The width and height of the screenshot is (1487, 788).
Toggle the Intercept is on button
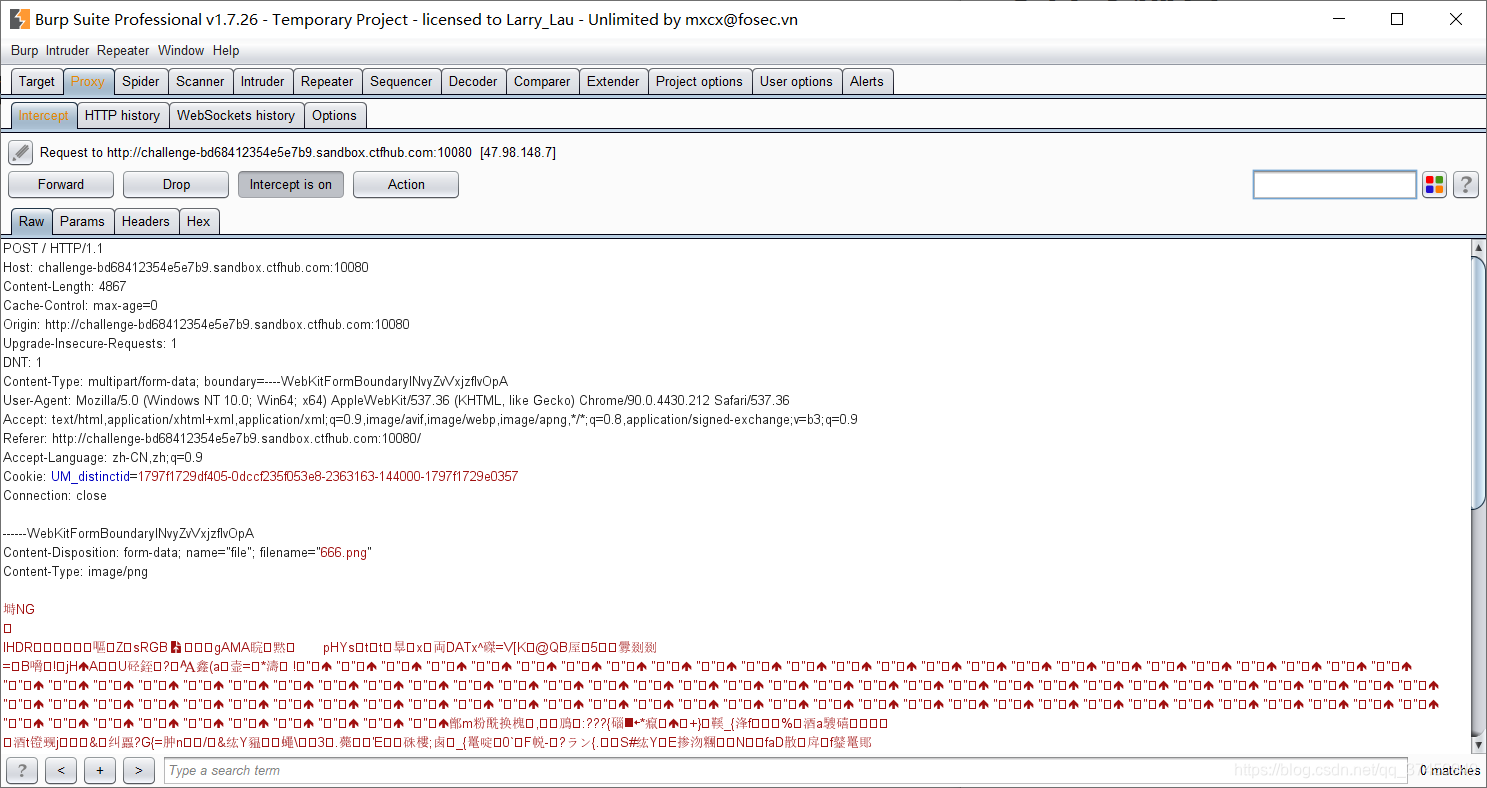coord(291,184)
